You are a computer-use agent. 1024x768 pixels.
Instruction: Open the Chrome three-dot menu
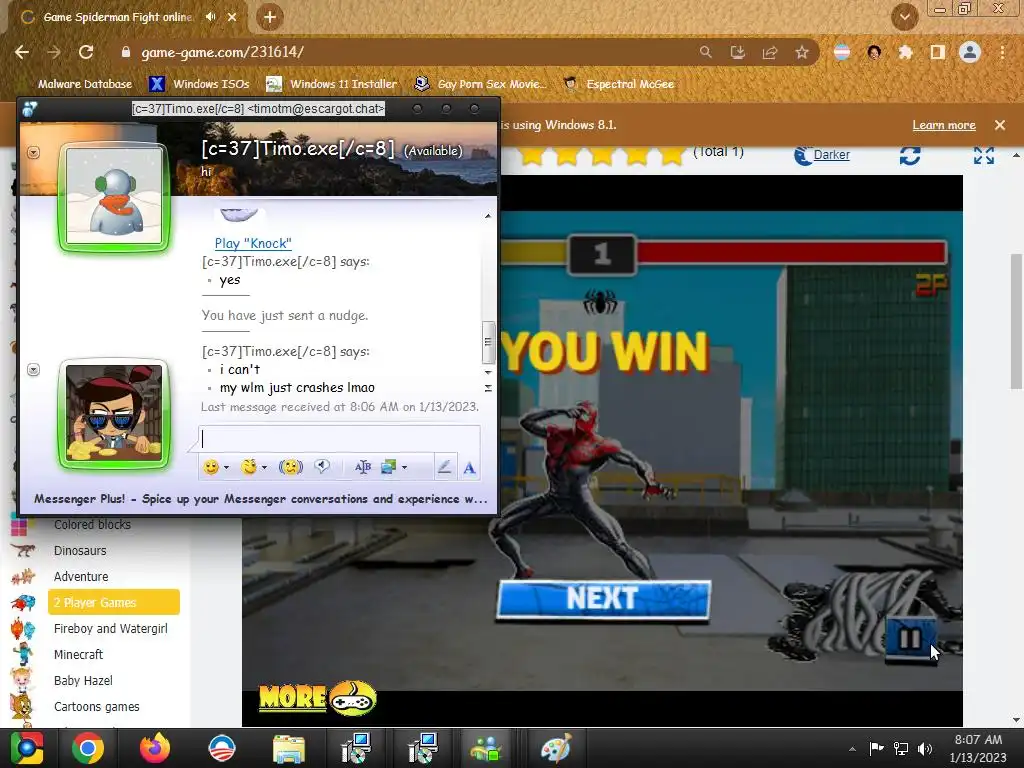tap(1002, 52)
